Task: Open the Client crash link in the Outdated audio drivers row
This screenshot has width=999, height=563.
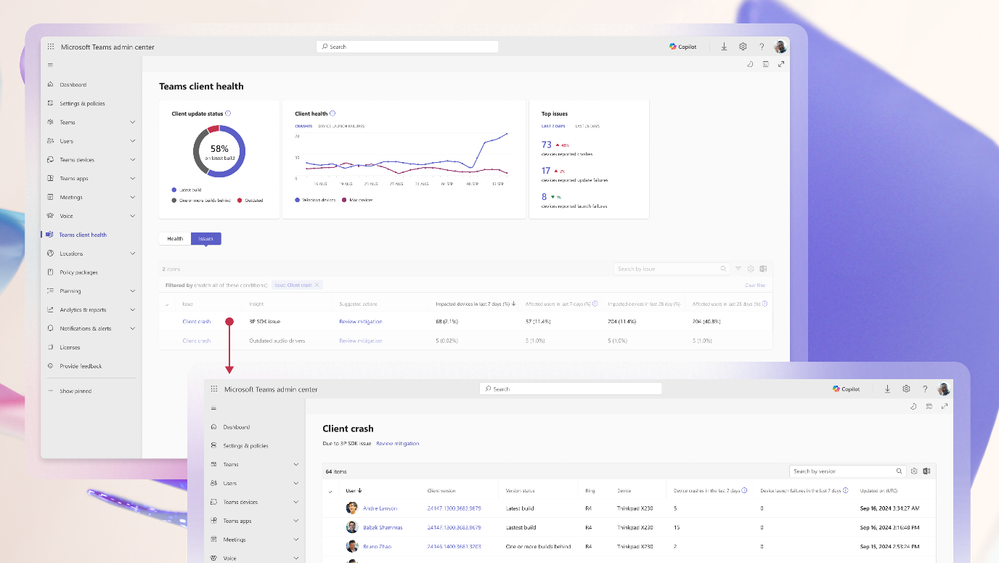Action: point(196,341)
